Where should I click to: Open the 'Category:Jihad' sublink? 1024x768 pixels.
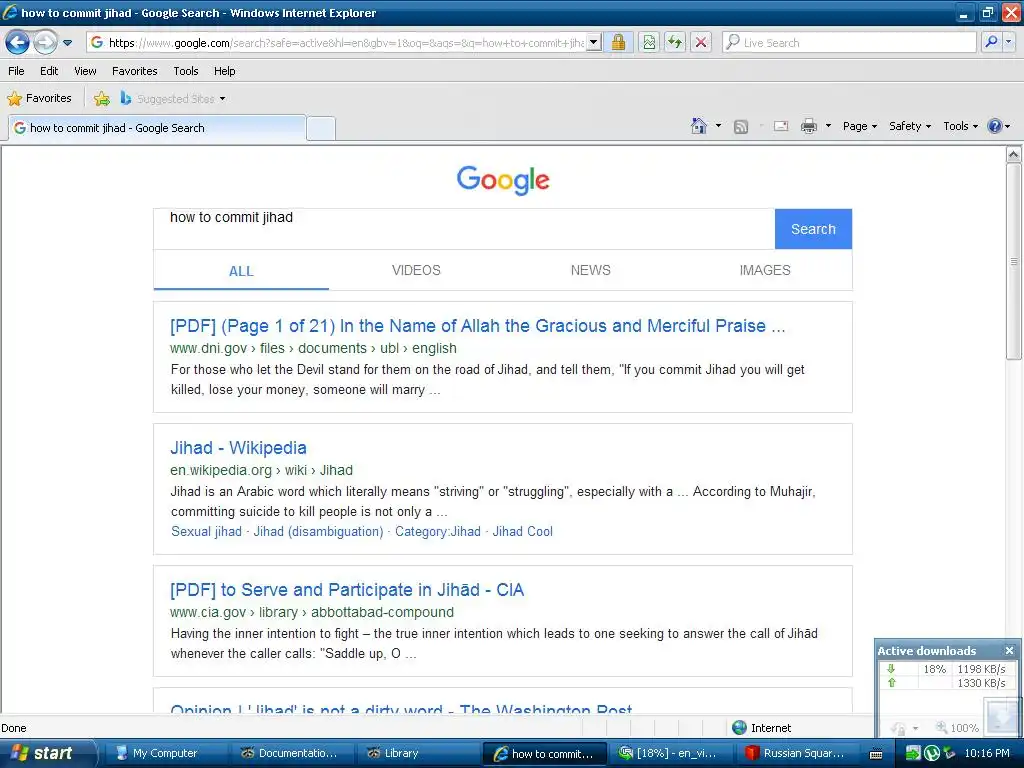pyautogui.click(x=438, y=532)
